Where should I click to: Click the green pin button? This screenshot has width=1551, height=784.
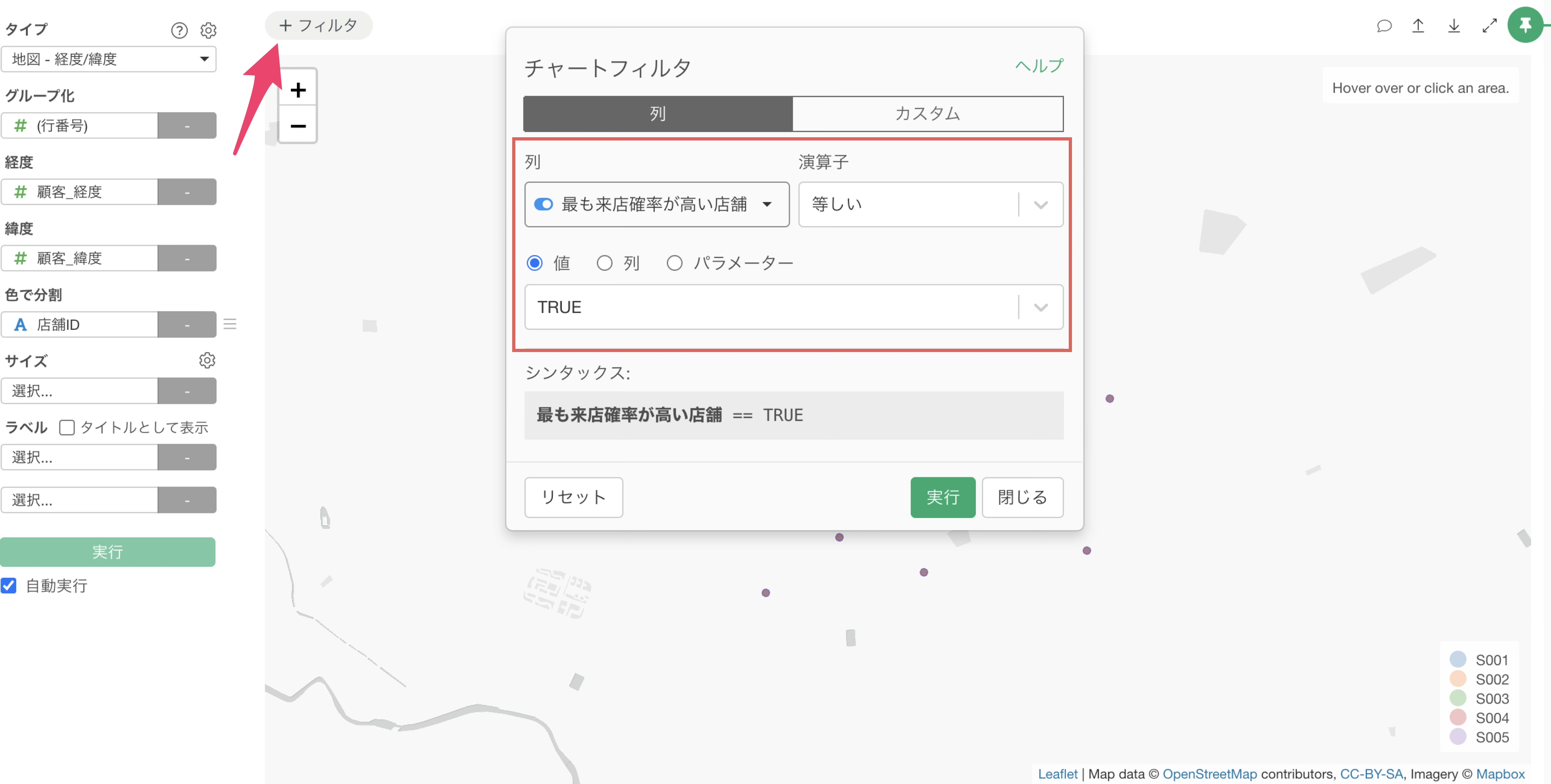click(1524, 25)
